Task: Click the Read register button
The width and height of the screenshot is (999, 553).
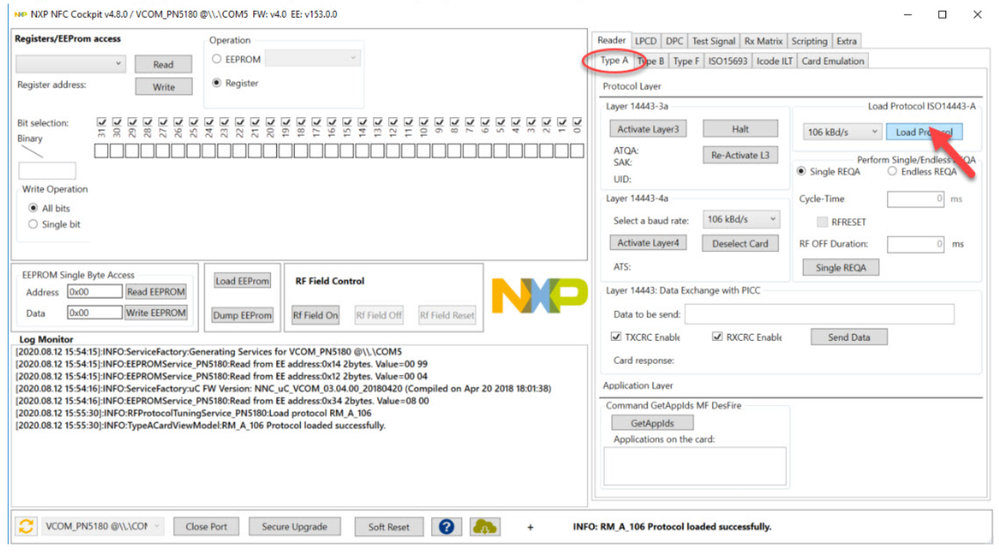Action: click(x=163, y=64)
